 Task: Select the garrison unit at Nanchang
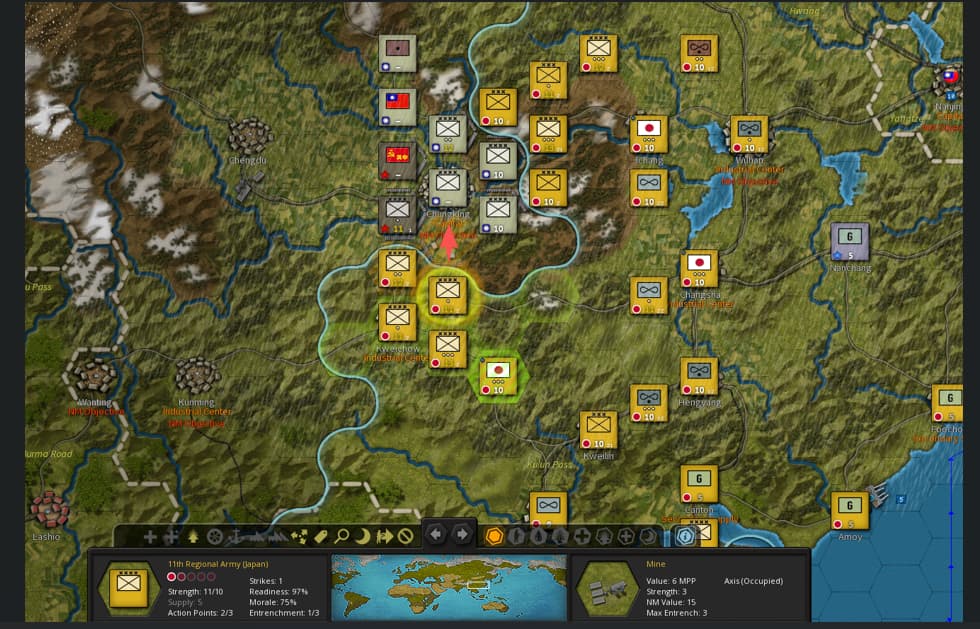point(849,241)
